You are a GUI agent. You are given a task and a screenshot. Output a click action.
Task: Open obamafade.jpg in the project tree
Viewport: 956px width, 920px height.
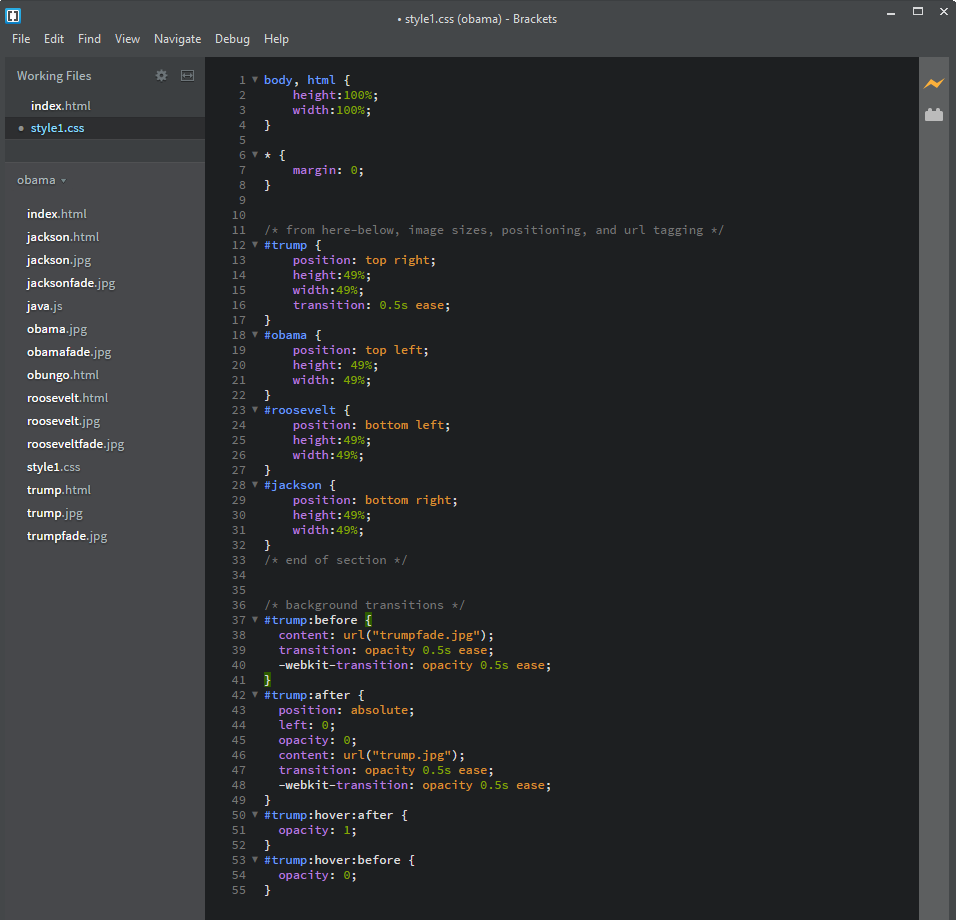[69, 352]
